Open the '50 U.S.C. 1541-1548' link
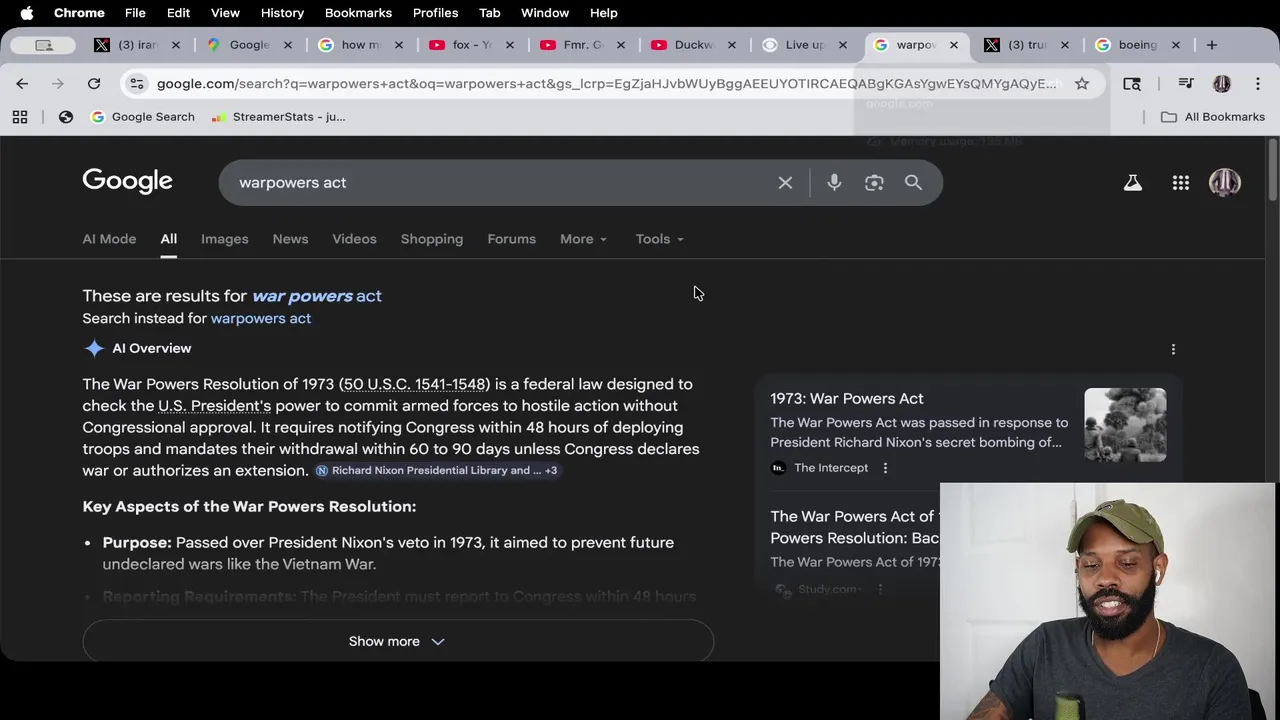1280x720 pixels. click(414, 384)
